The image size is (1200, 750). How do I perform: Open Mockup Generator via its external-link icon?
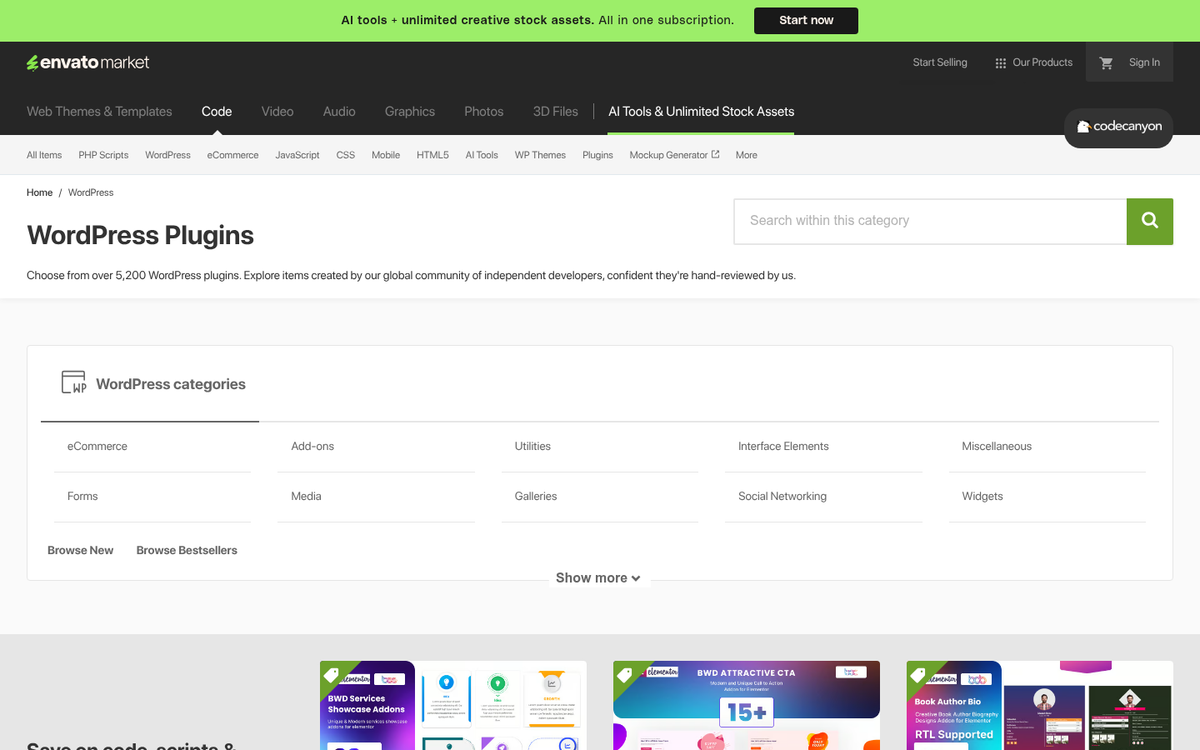coord(715,154)
